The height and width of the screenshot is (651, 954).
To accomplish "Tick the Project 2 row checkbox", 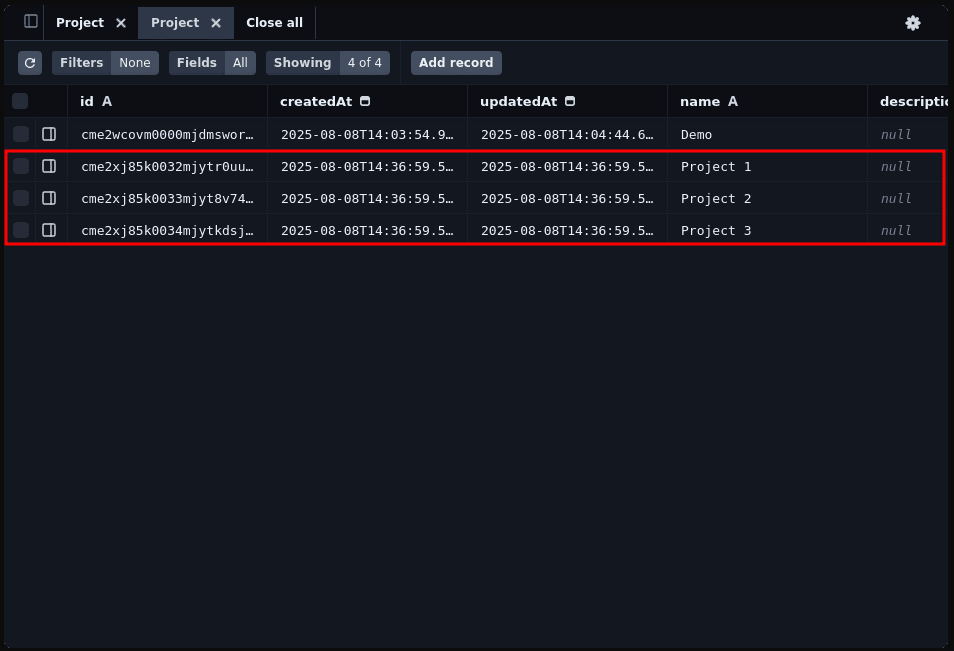I will point(21,198).
